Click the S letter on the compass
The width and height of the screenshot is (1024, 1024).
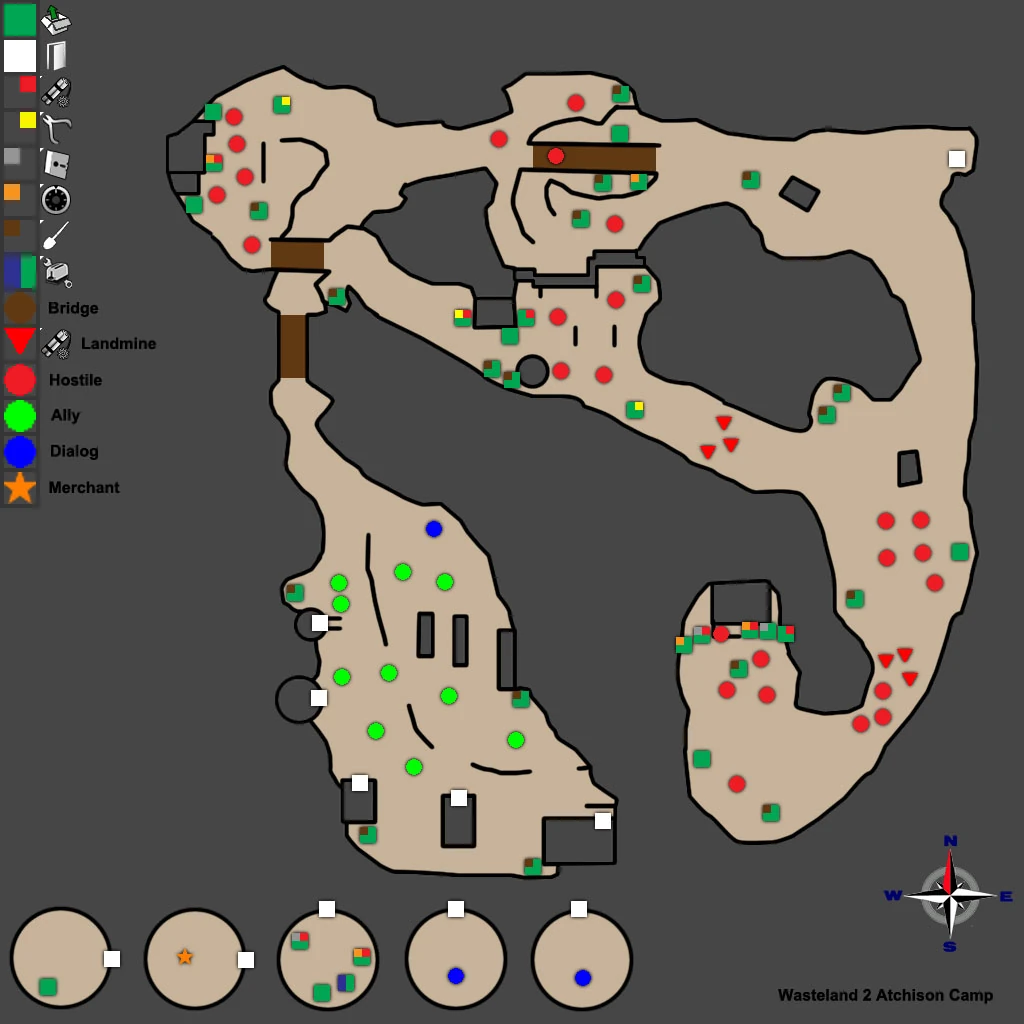[950, 946]
